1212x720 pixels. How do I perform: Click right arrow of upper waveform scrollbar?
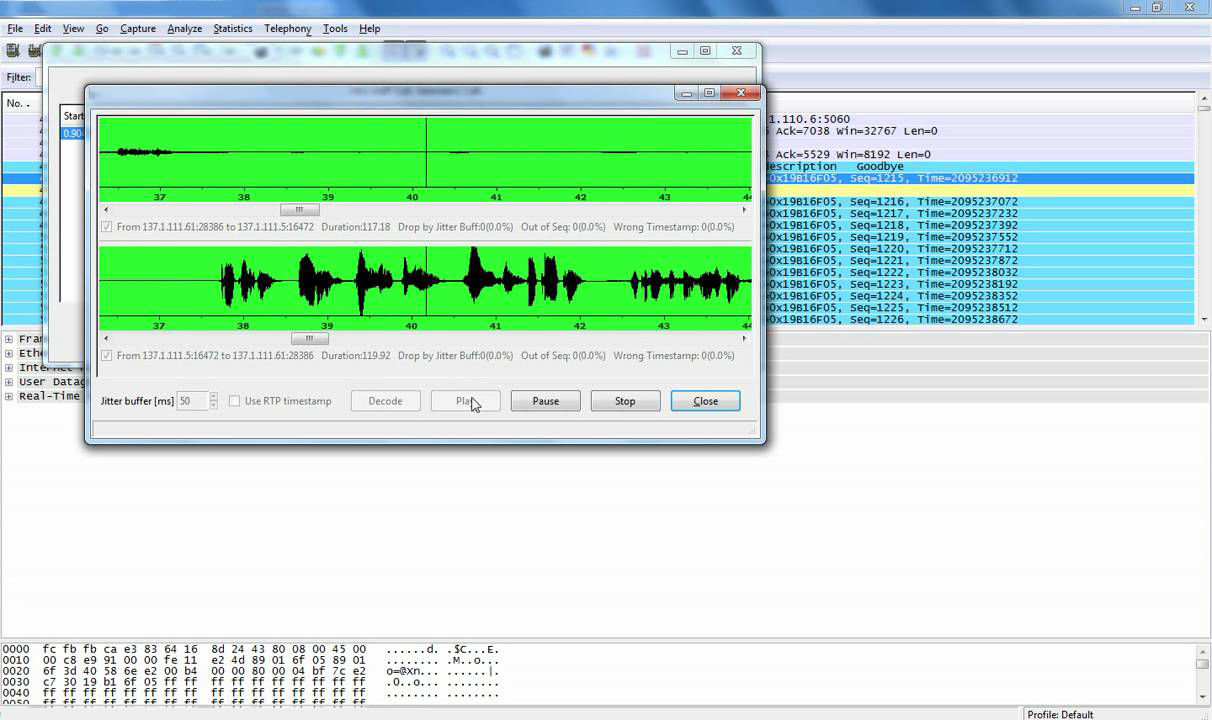click(743, 210)
